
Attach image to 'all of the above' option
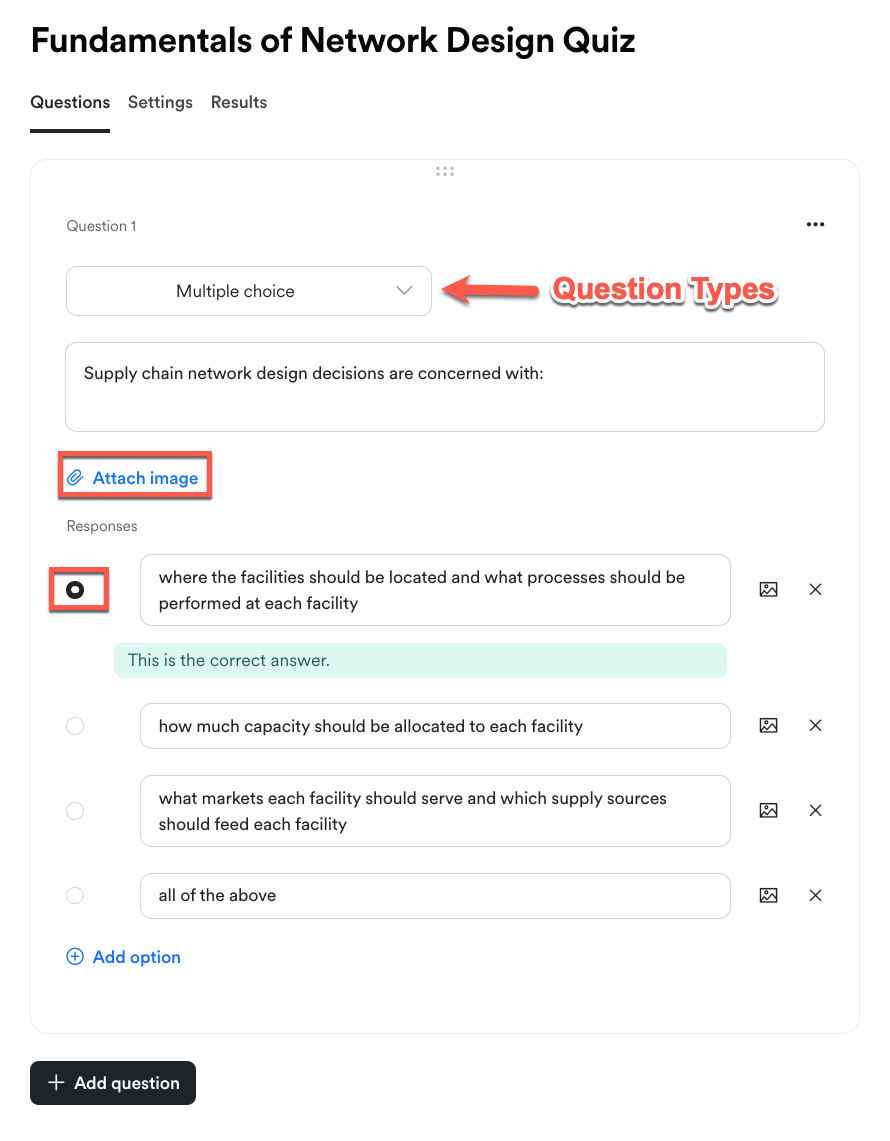(x=768, y=896)
